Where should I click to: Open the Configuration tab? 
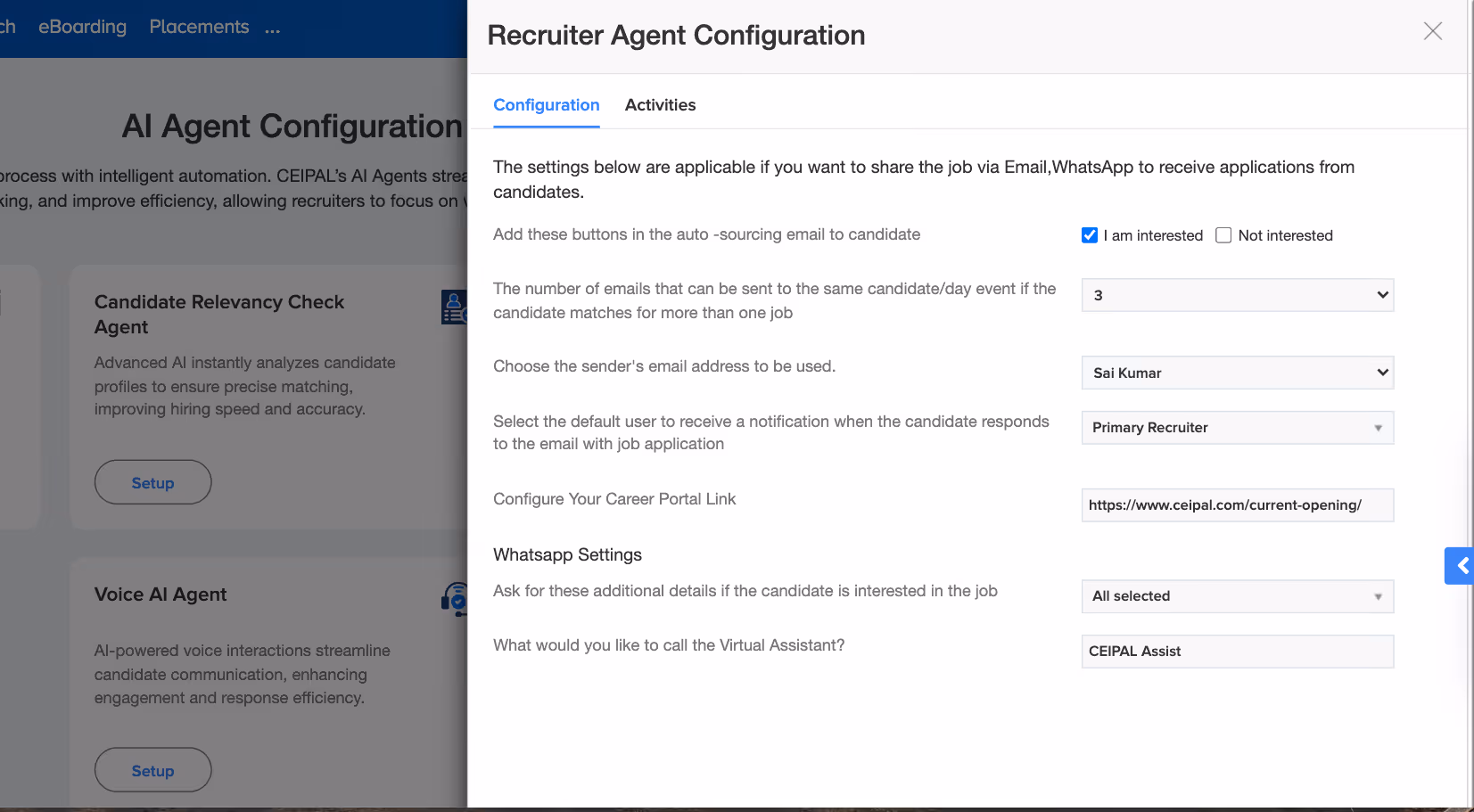546,105
